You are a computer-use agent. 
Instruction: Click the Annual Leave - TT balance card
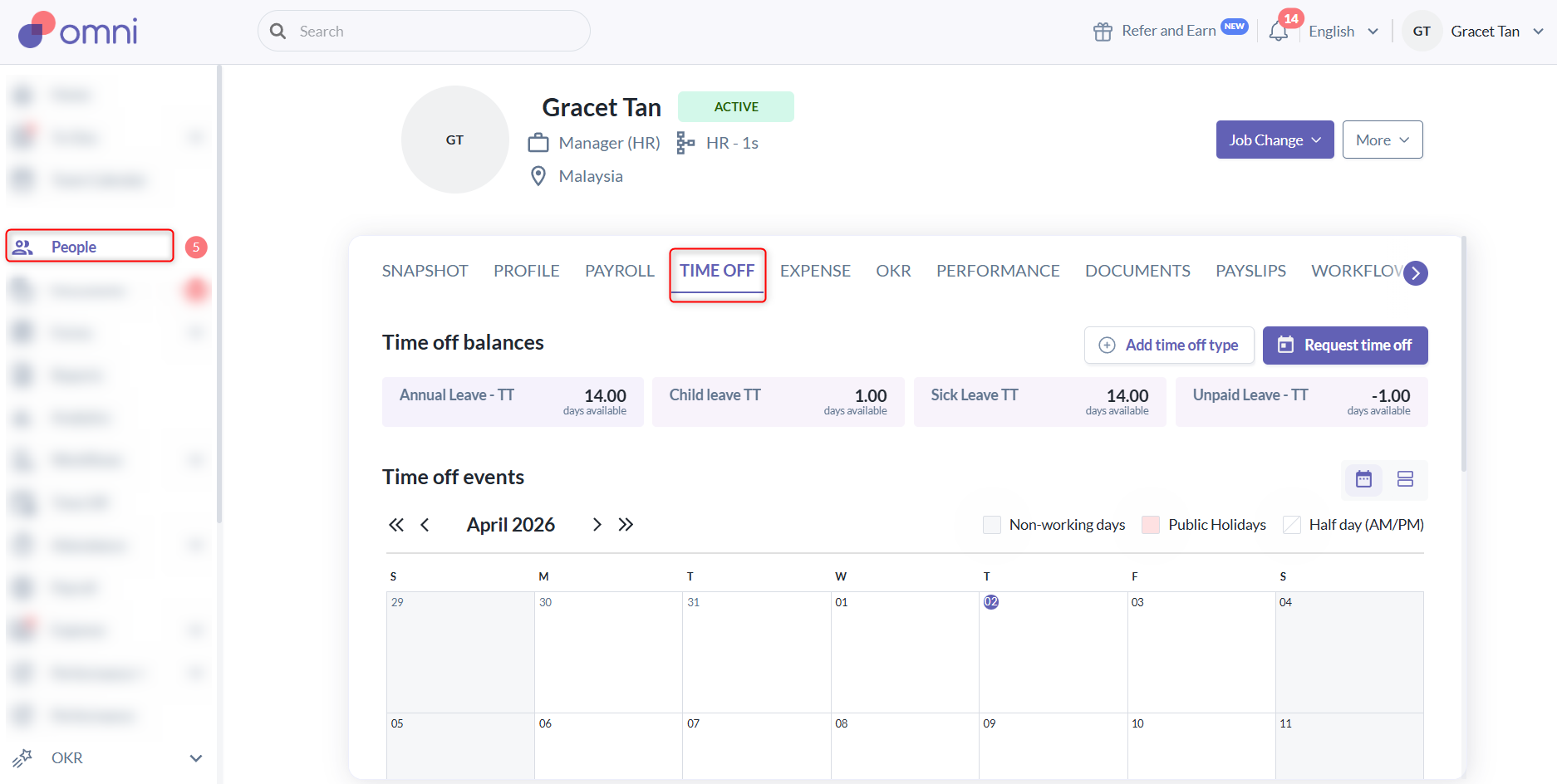tap(513, 402)
